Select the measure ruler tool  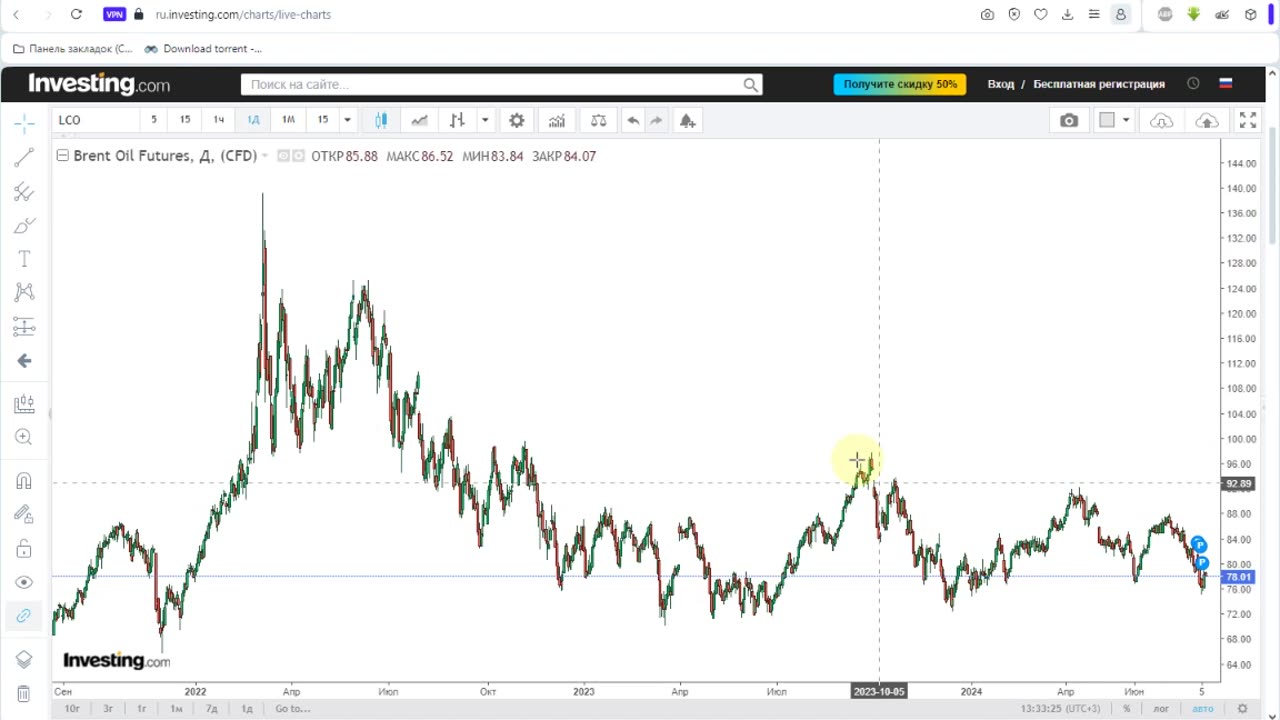tap(24, 404)
